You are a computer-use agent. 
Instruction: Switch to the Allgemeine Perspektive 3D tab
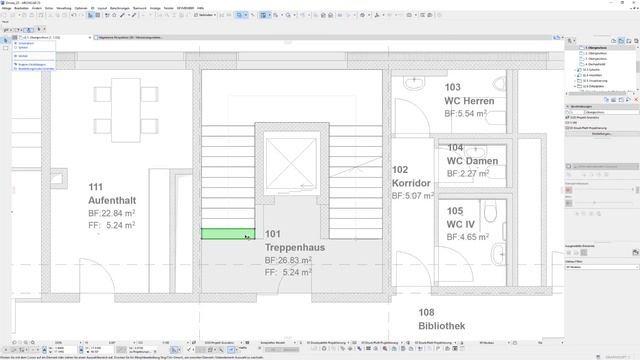pos(130,38)
